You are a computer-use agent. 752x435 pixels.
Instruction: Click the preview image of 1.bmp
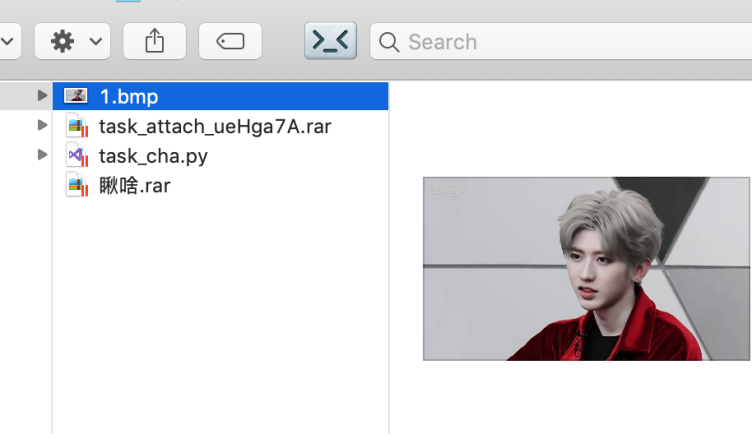click(x=586, y=268)
